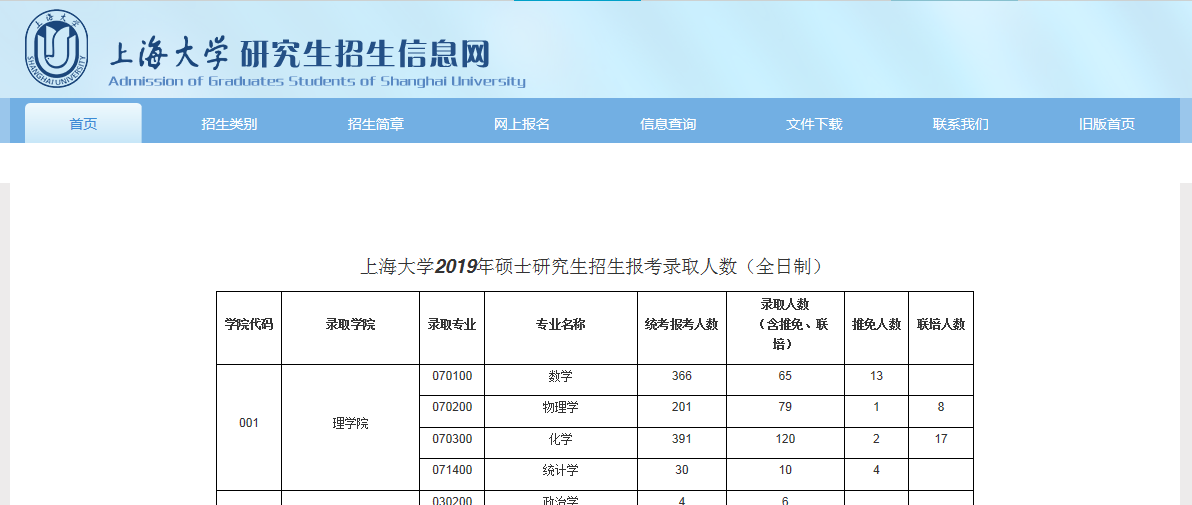Go to the 网上报名 page

coord(522,124)
